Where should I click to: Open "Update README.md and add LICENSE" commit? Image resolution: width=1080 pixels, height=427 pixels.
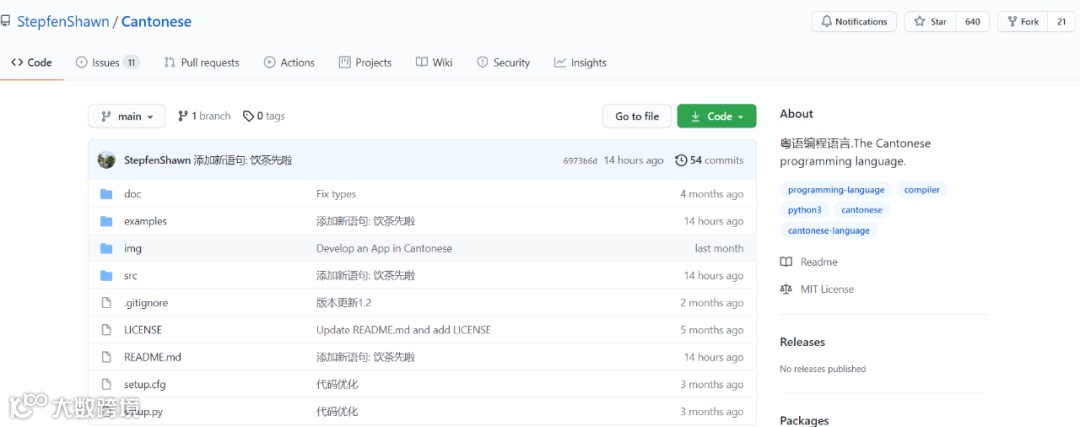[x=404, y=330]
